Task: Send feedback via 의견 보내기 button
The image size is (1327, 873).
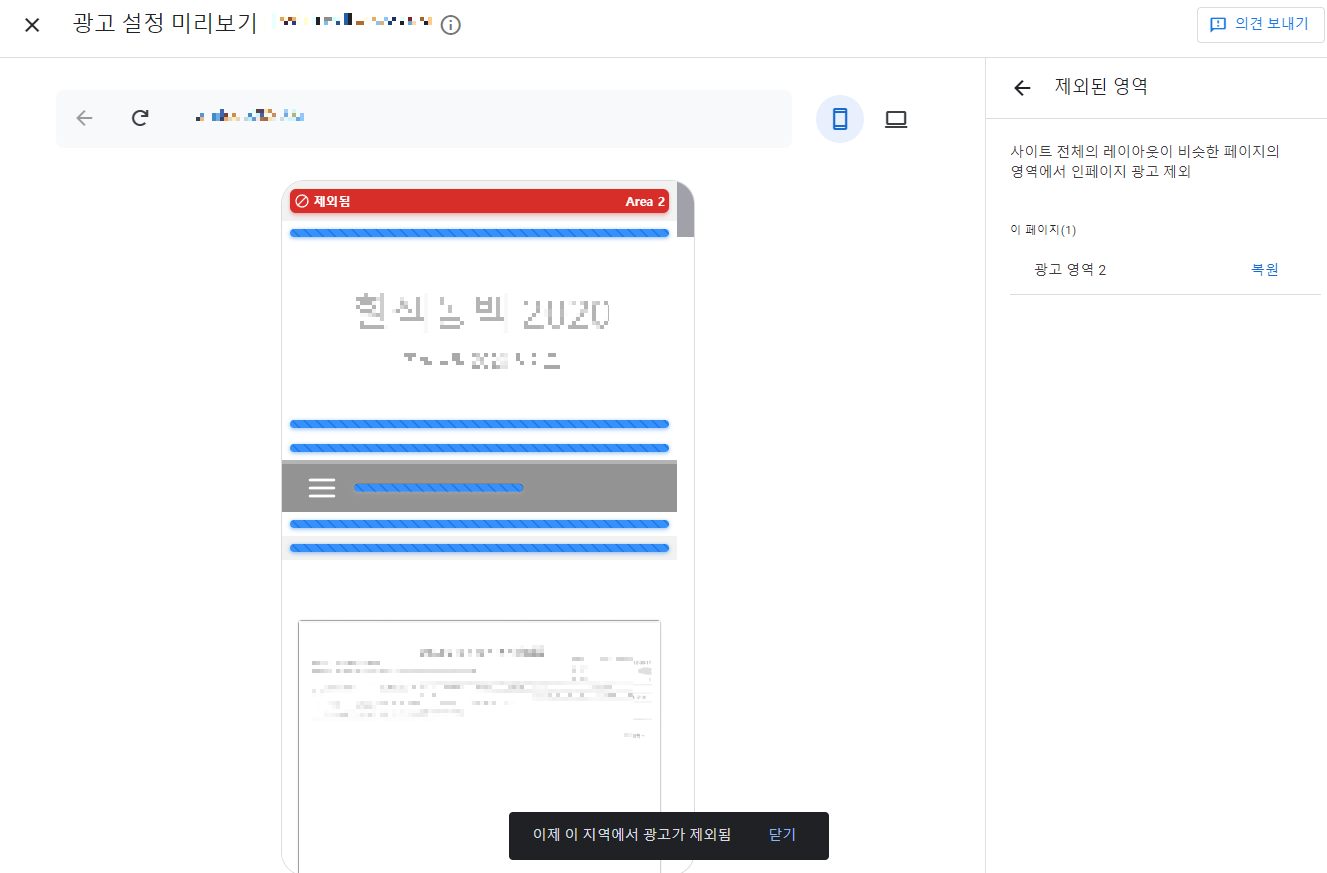Action: [x=1260, y=25]
